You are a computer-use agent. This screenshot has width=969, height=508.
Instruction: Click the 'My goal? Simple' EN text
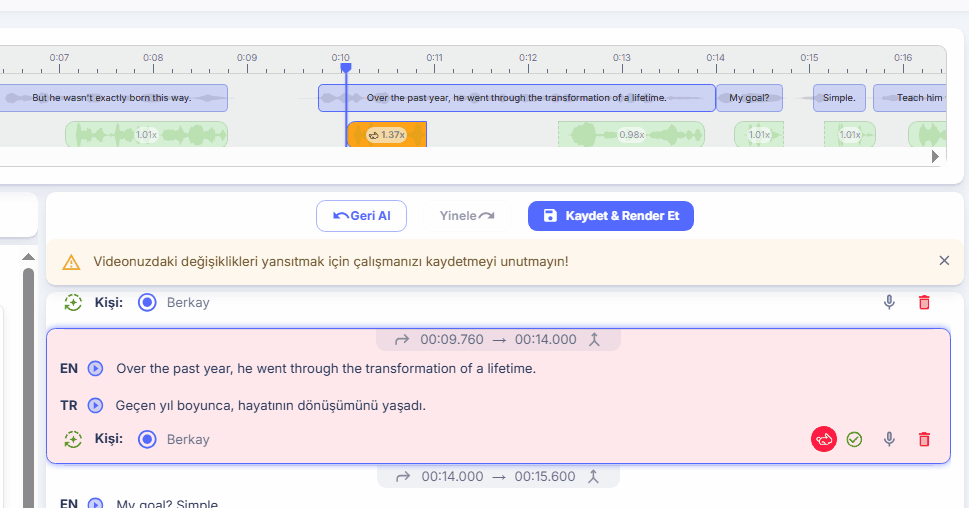coord(167,504)
